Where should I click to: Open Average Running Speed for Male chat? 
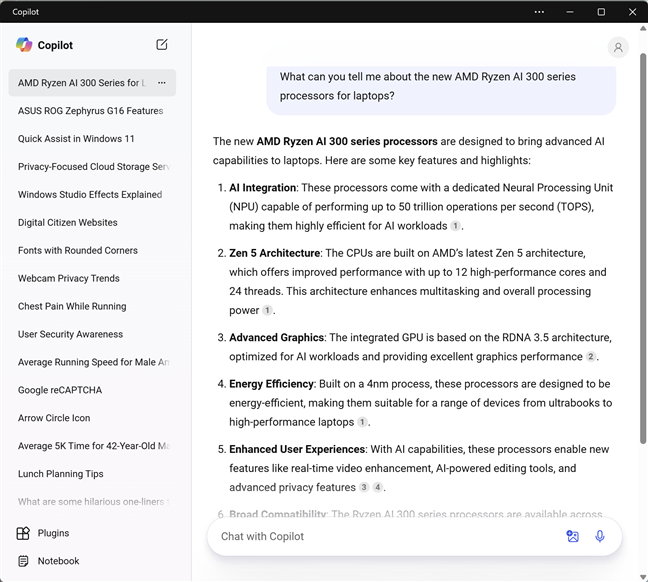92,362
